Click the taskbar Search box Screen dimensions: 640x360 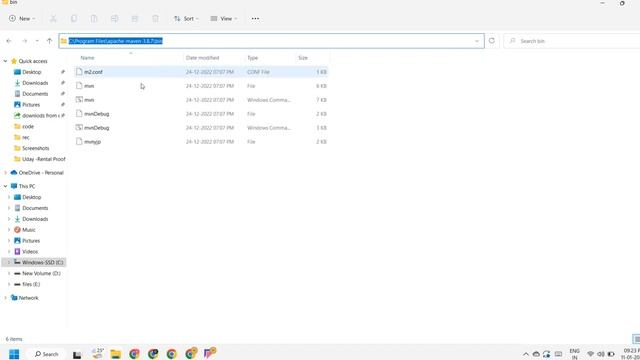47,354
